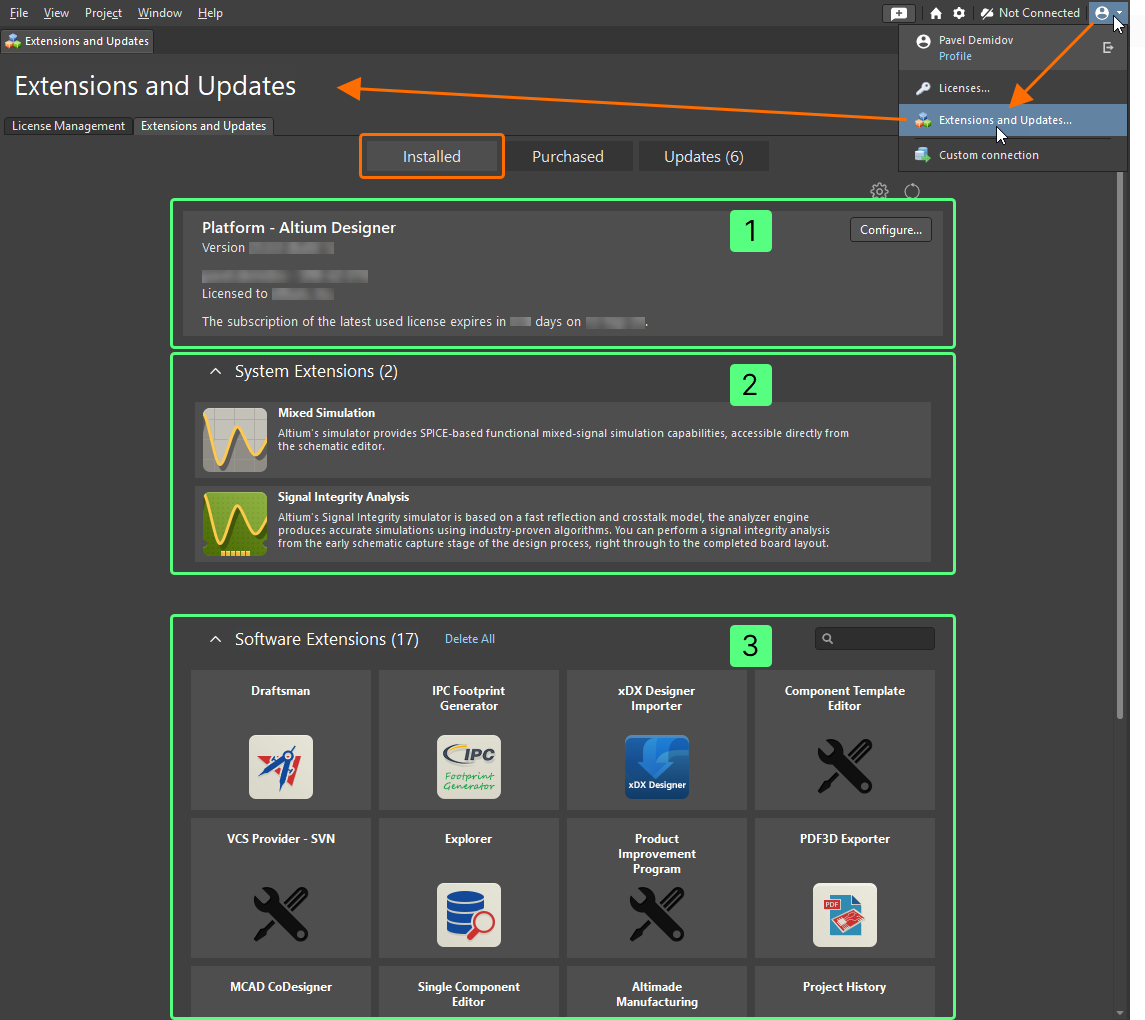Select the Altimade Manufacturing tile title
This screenshot has height=1020, width=1145.
pos(656,994)
